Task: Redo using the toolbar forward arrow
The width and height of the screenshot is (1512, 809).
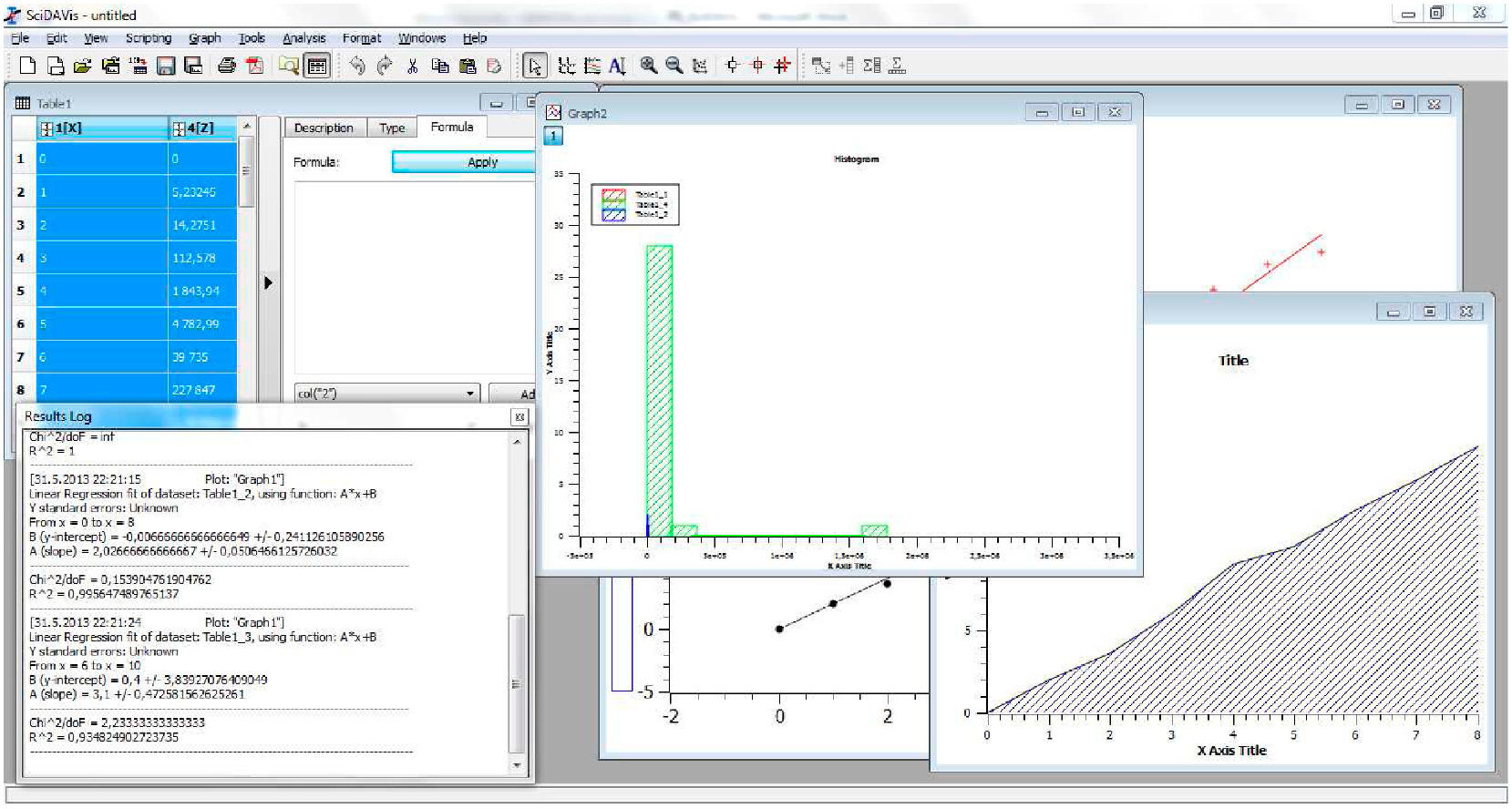Action: 385,66
